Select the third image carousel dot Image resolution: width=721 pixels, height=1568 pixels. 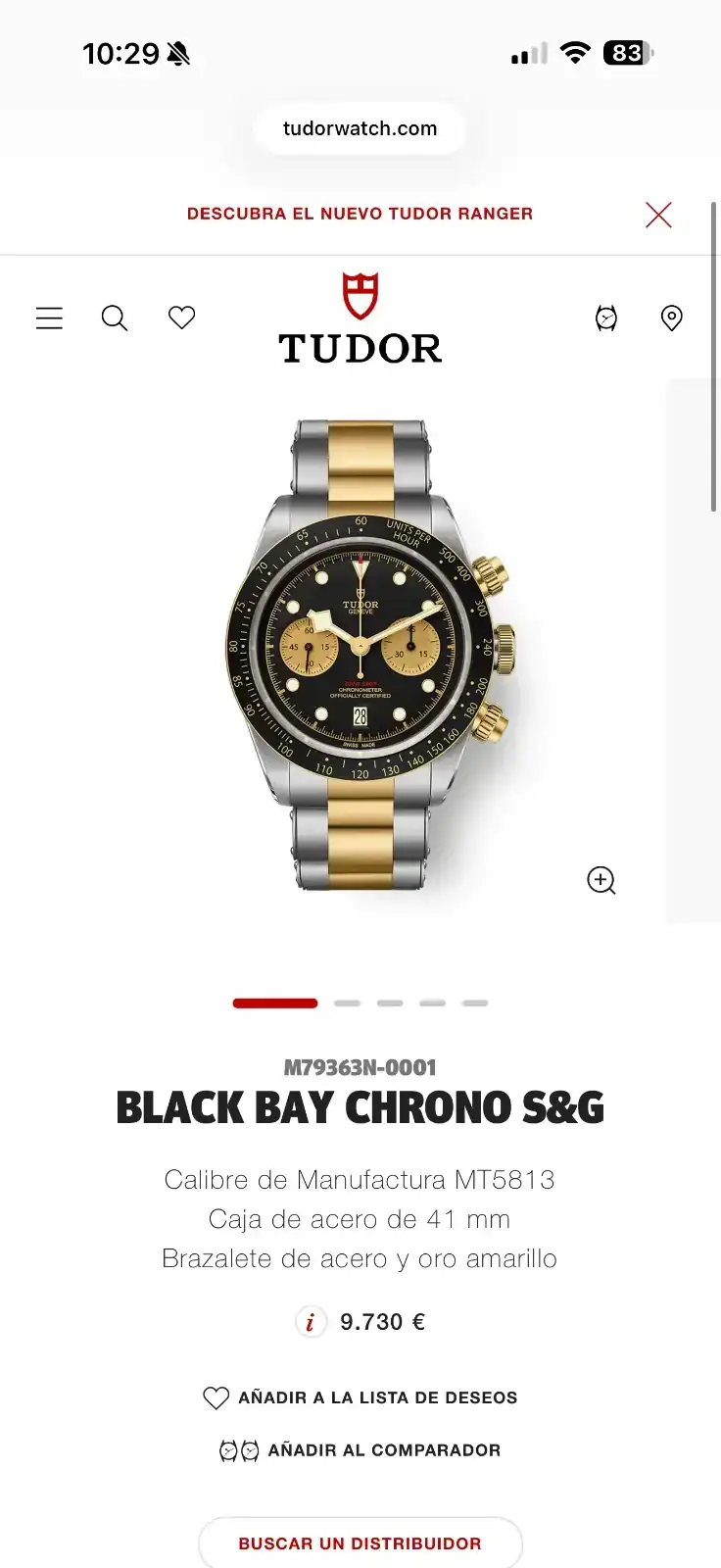pos(390,1004)
